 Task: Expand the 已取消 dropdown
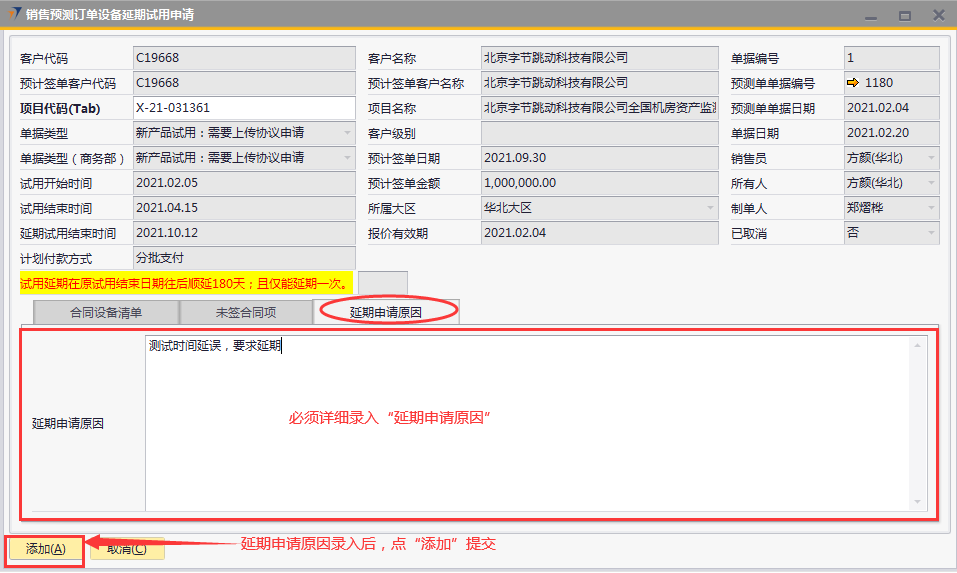931,233
